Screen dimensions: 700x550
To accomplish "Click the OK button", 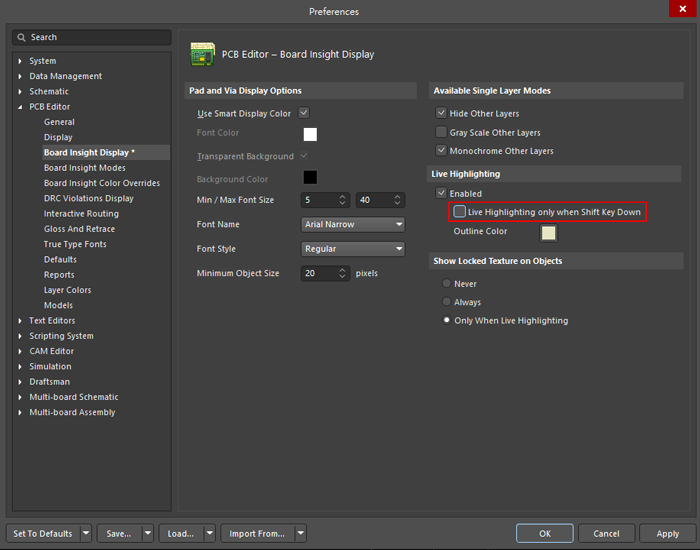I will (544, 533).
